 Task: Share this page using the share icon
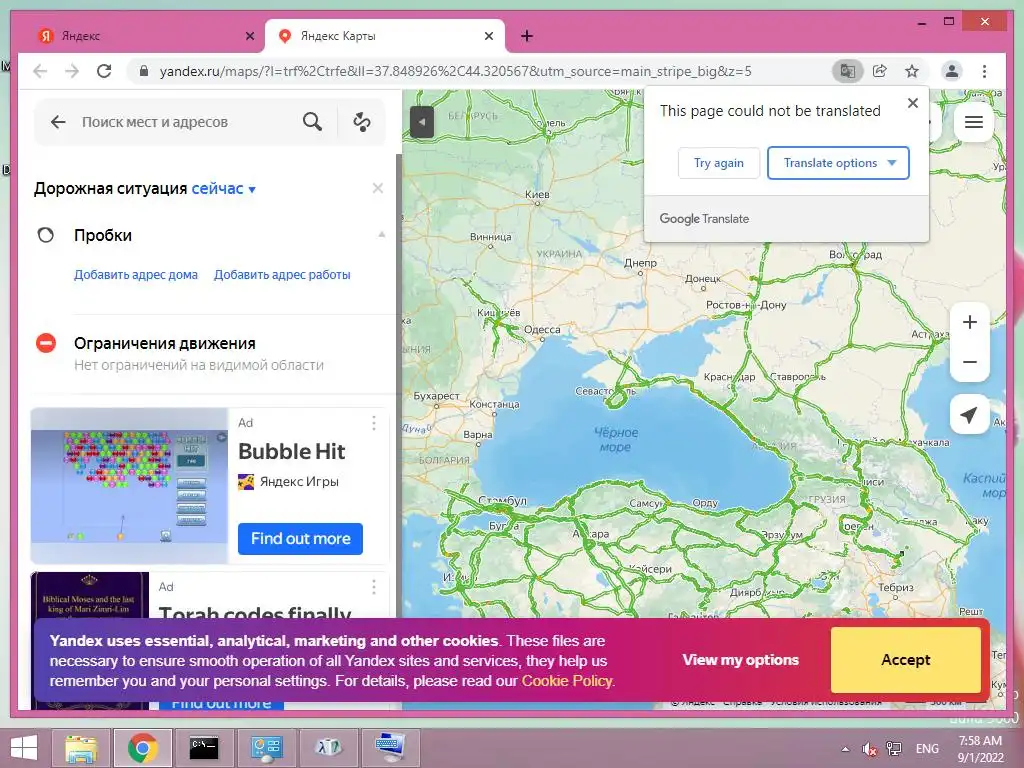tap(880, 71)
